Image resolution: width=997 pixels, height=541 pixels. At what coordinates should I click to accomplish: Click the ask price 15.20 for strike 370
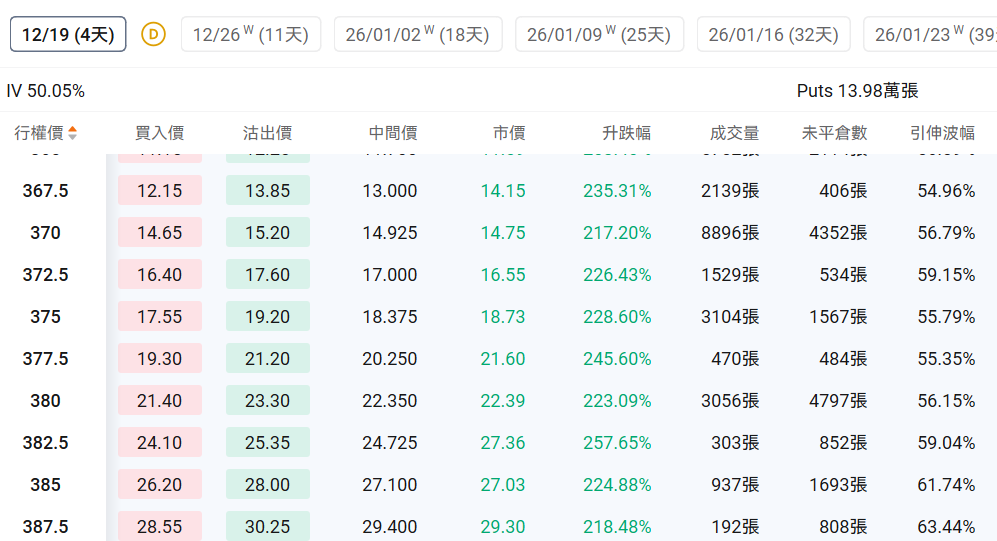click(x=267, y=233)
